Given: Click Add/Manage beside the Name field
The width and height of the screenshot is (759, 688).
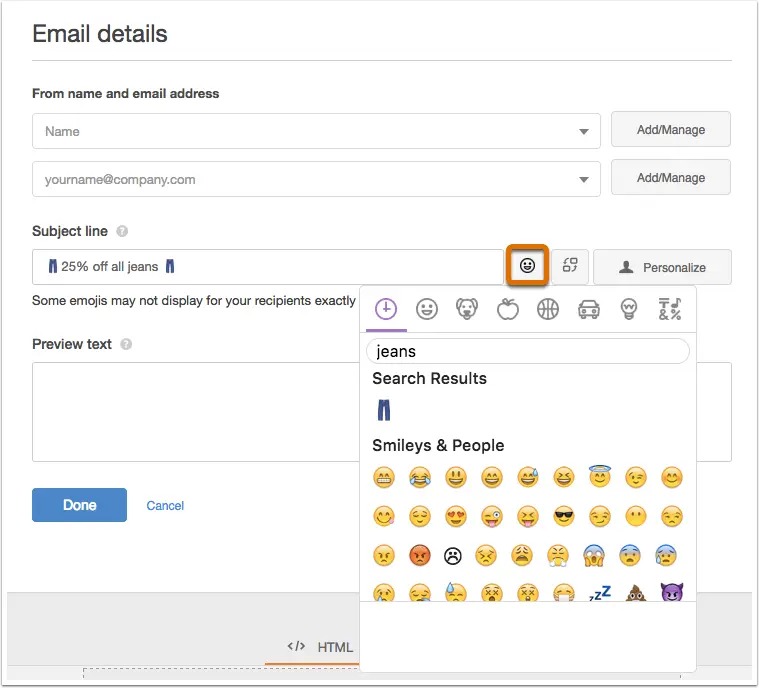Looking at the screenshot, I should pyautogui.click(x=670, y=129).
